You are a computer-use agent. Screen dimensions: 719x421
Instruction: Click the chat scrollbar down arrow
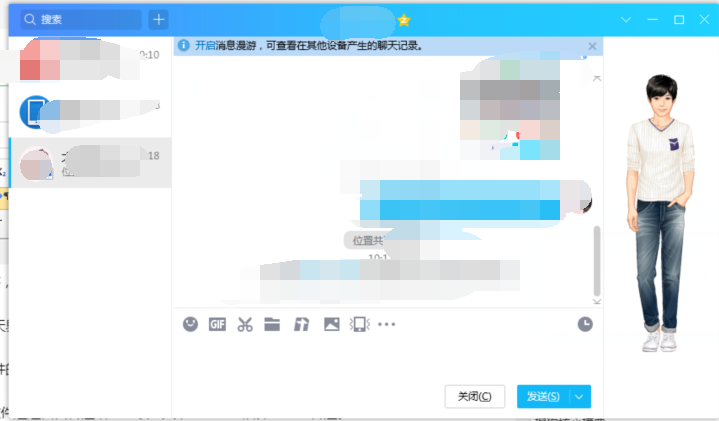[597, 301]
